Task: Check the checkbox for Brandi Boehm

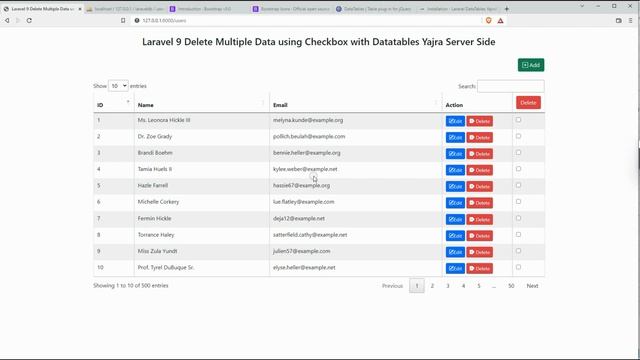Action: click(518, 153)
